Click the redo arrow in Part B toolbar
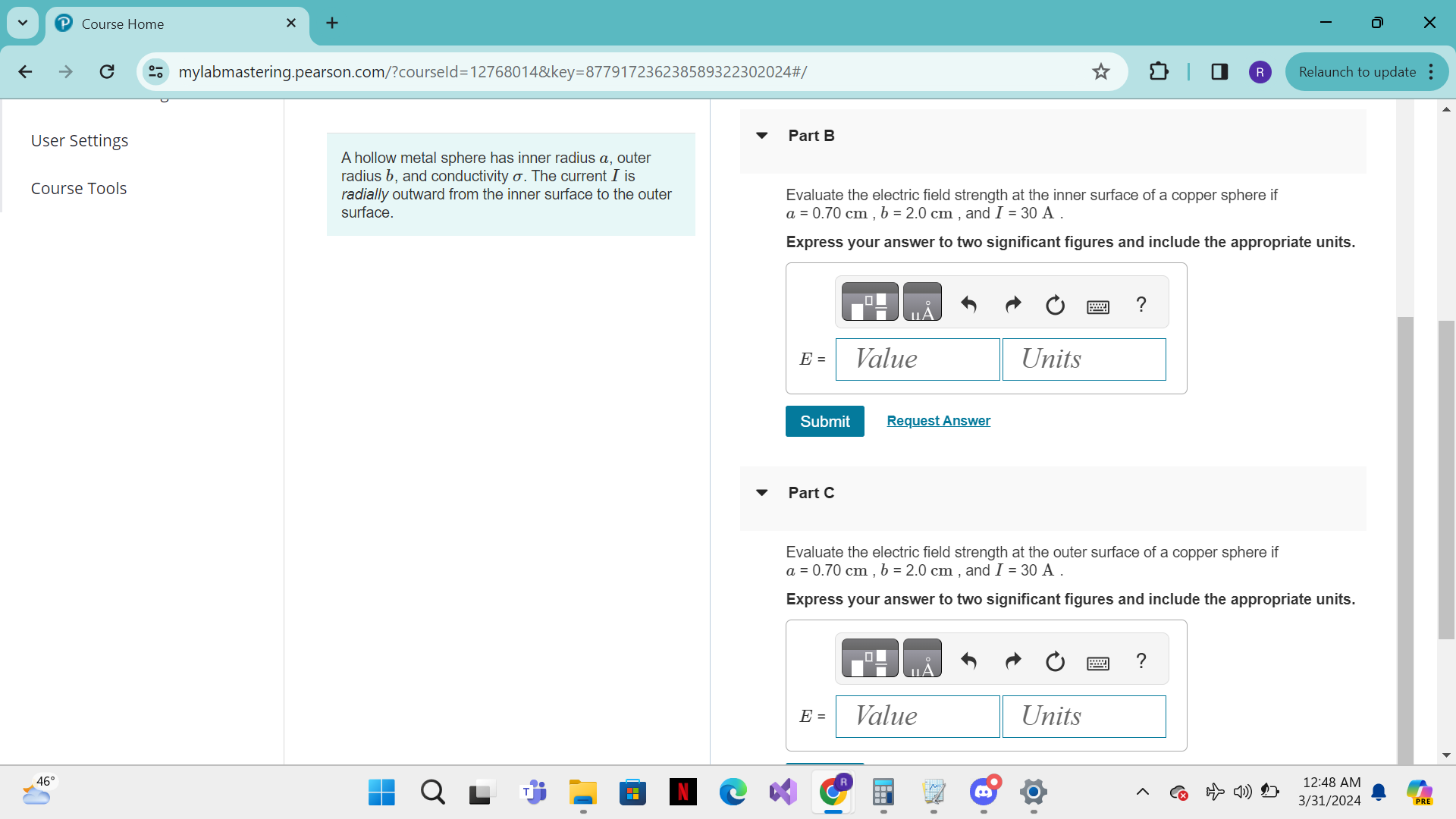Screen dimensions: 1456x819 click(1012, 305)
